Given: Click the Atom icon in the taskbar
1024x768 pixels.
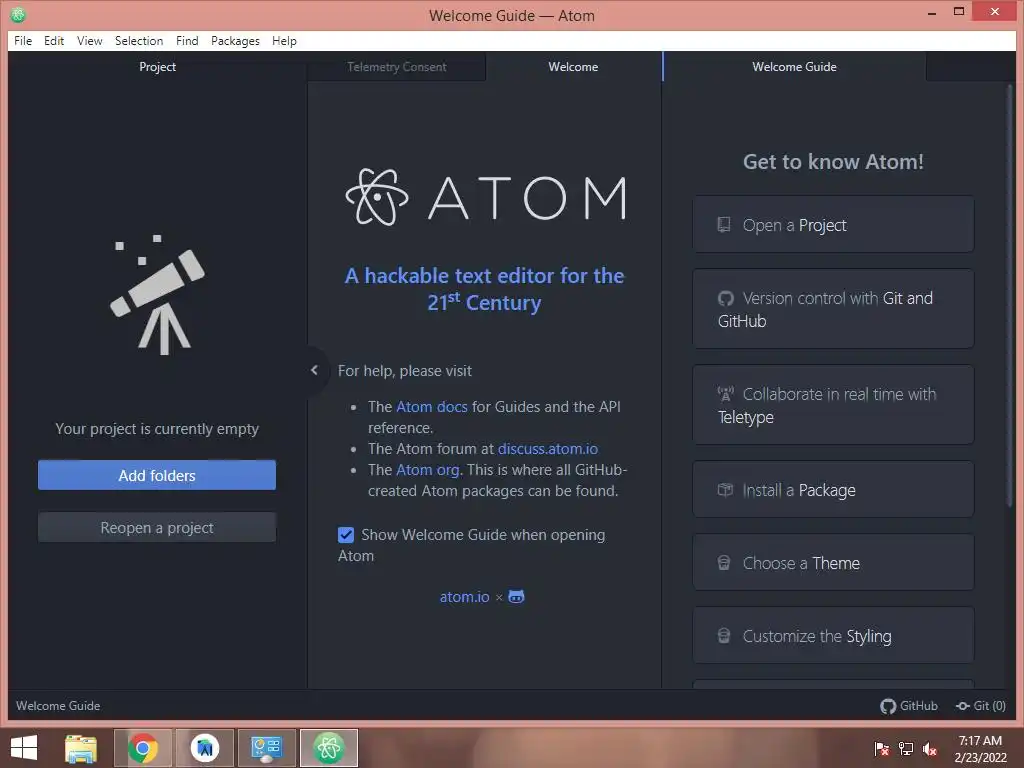Looking at the screenshot, I should click(329, 748).
